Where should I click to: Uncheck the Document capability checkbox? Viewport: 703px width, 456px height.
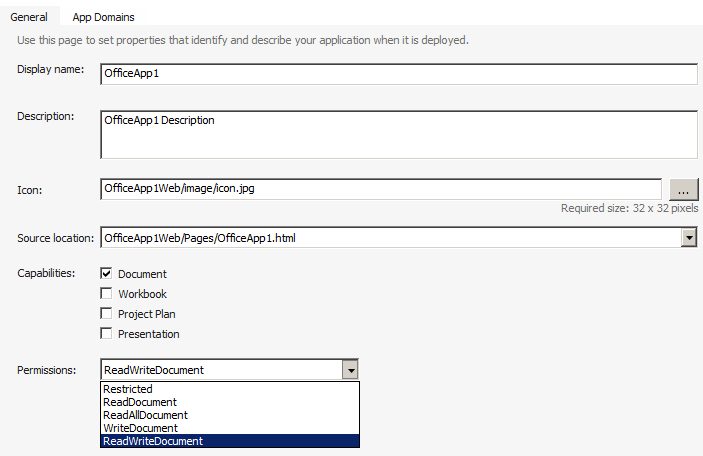pyautogui.click(x=106, y=274)
